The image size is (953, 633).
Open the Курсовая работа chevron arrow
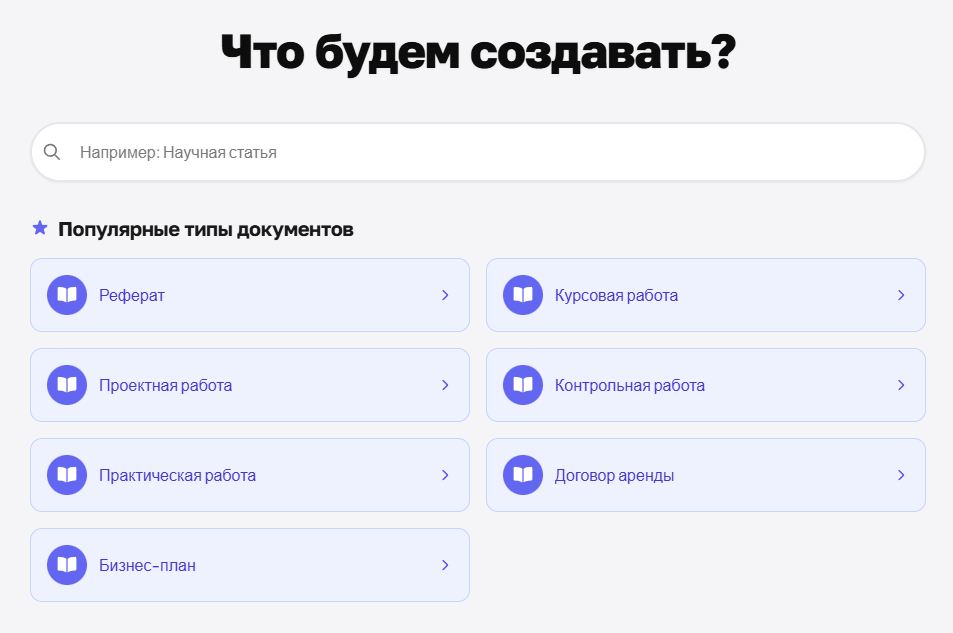click(x=901, y=295)
